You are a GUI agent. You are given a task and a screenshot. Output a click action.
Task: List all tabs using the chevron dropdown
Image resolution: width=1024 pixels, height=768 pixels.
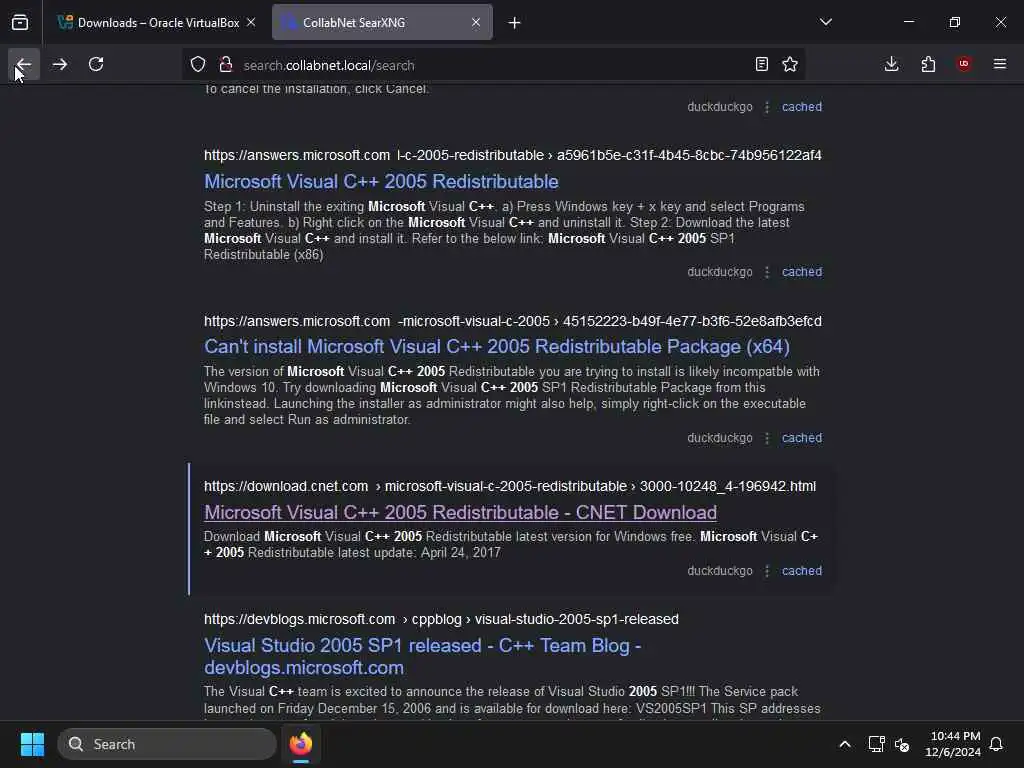[825, 22]
